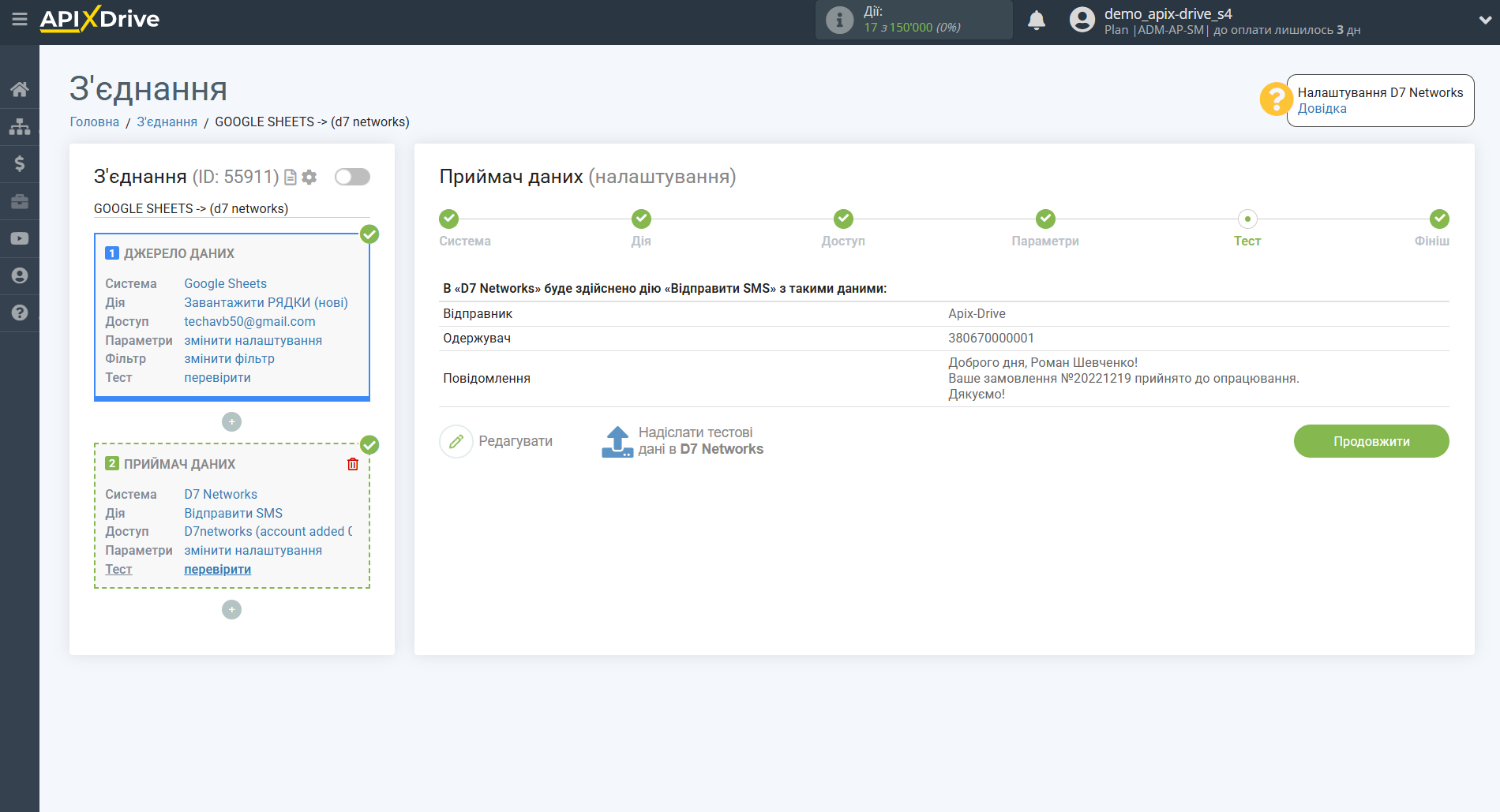Open the billing dollar icon in the sidebar

(20, 163)
